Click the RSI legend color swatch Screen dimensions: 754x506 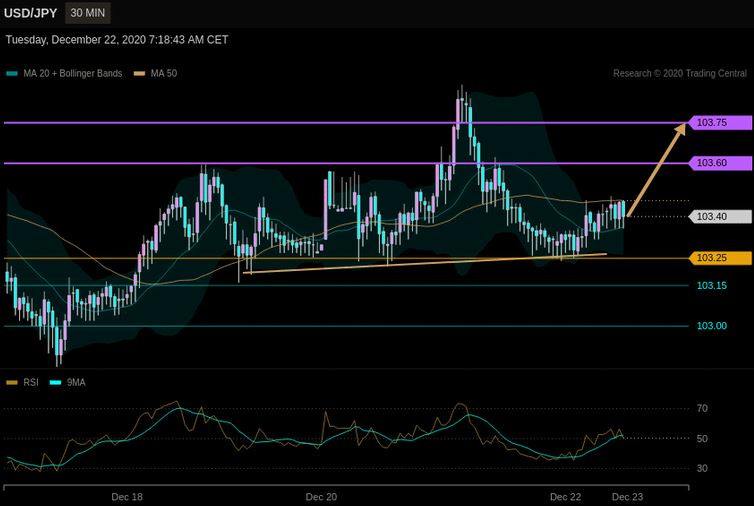click(12, 383)
